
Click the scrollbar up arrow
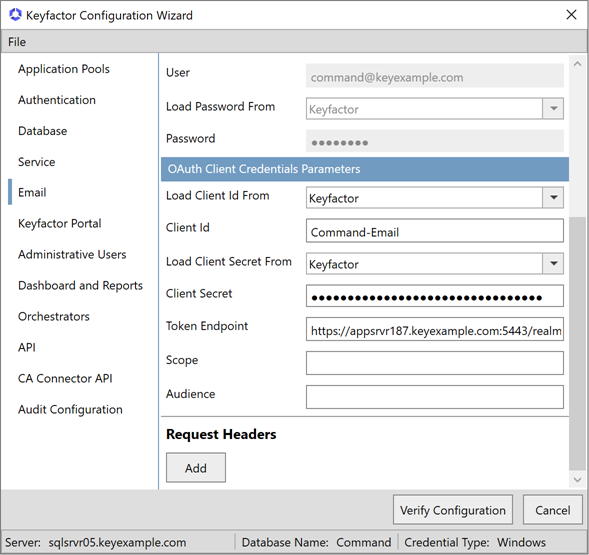tap(577, 64)
